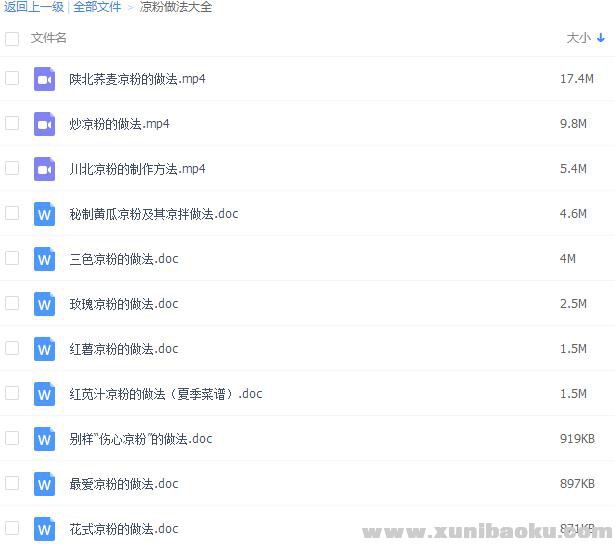Click video icon for 陕北荞麦凉粉的做法.mp4
Screen dimensions: 615x544
(x=44, y=79)
